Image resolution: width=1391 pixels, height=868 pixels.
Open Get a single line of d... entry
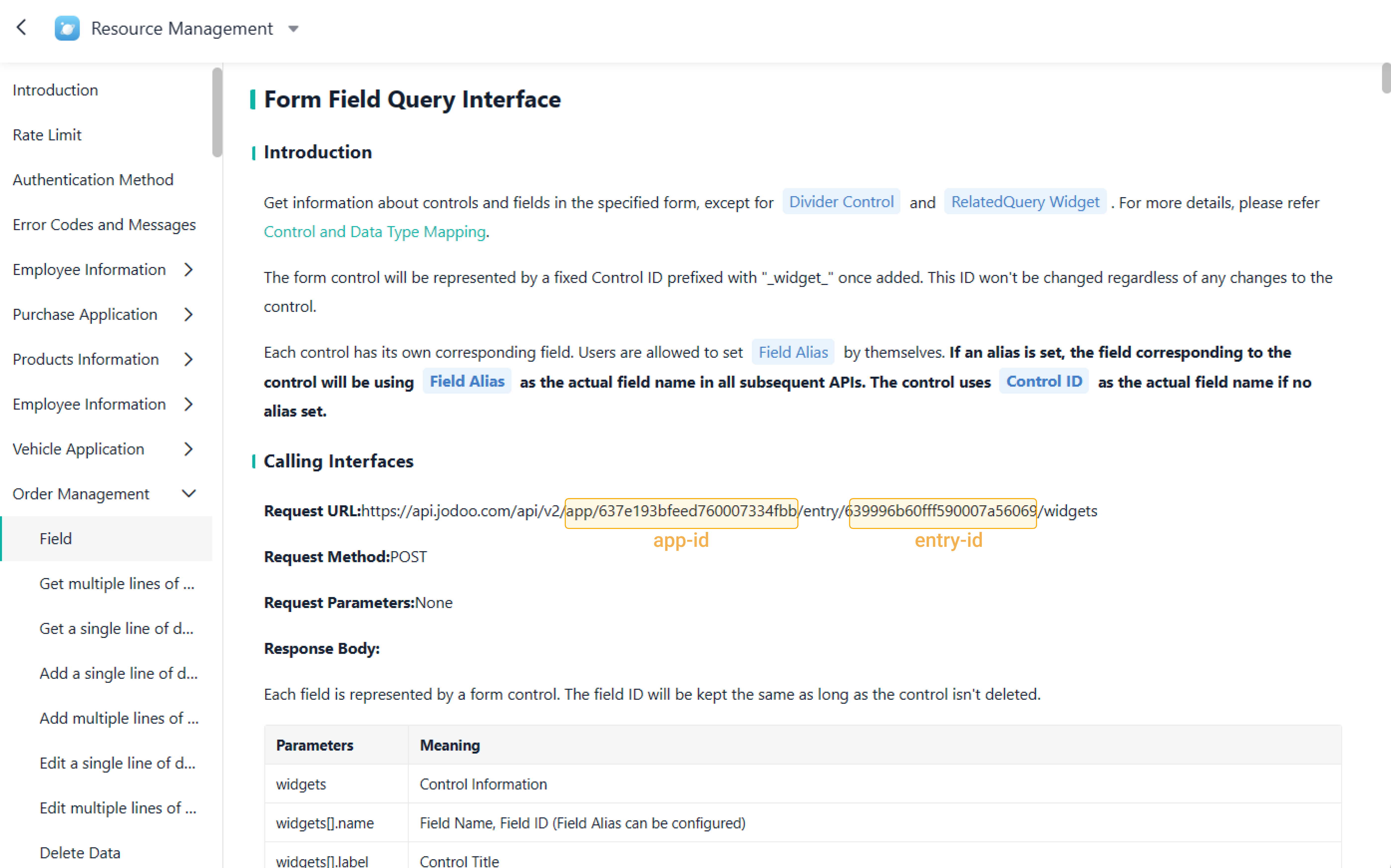click(117, 628)
